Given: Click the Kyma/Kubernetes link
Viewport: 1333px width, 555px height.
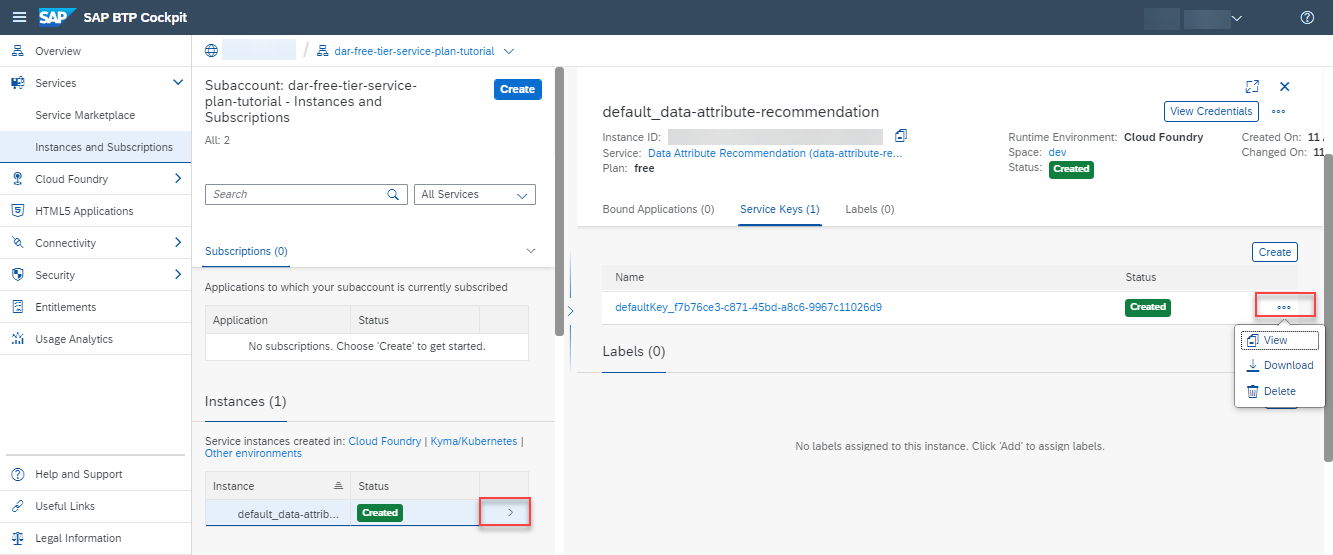Looking at the screenshot, I should (474, 441).
